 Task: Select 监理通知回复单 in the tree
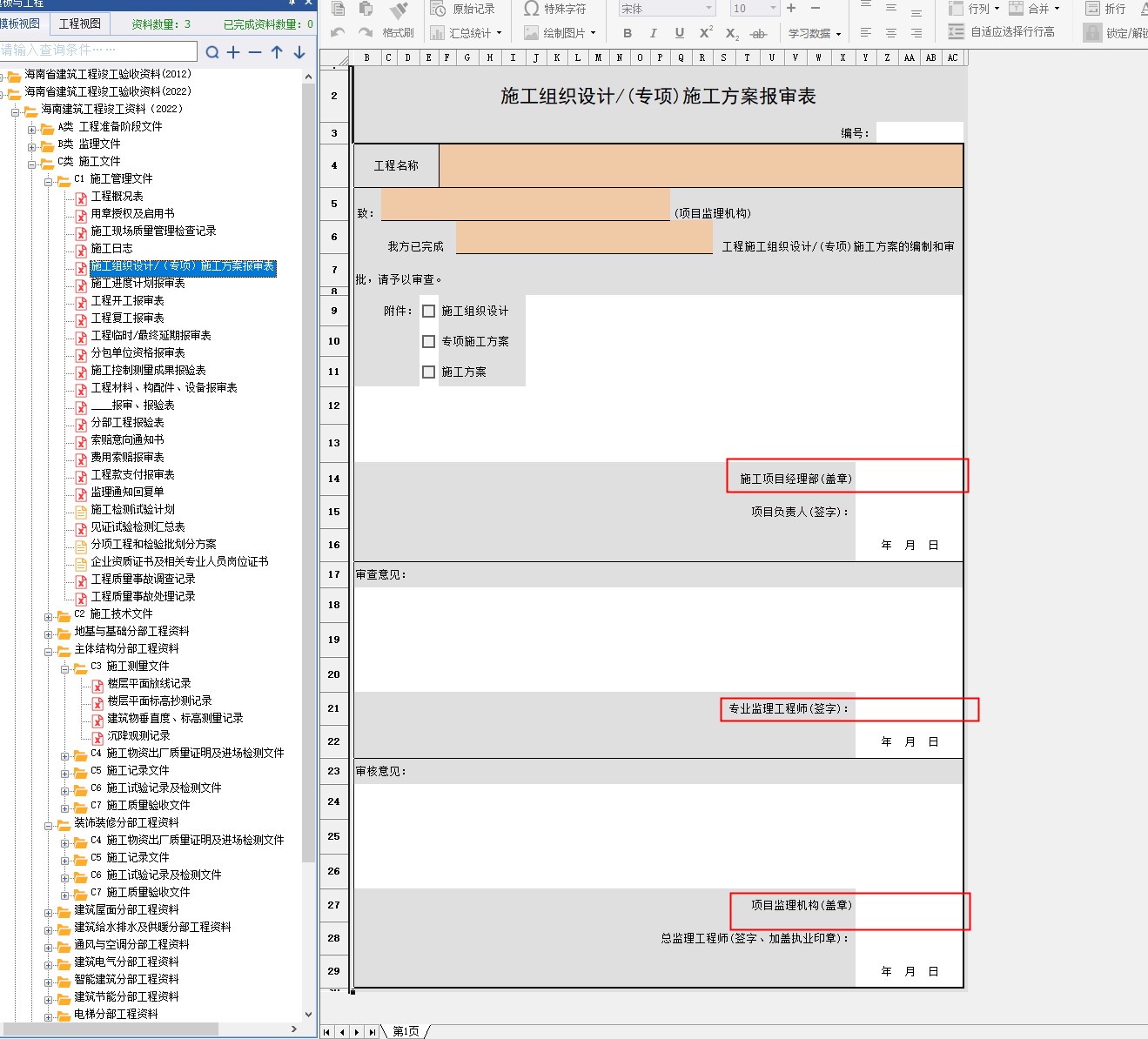click(128, 493)
